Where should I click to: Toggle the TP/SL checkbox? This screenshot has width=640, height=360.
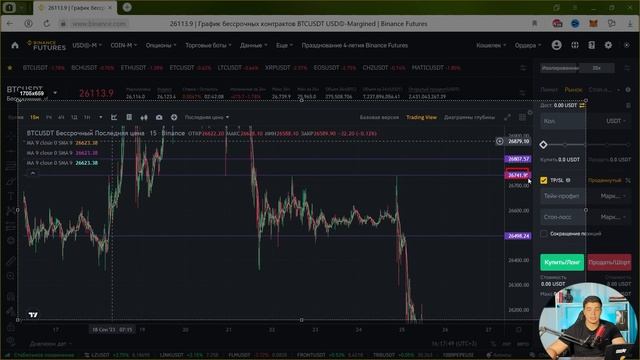[544, 180]
